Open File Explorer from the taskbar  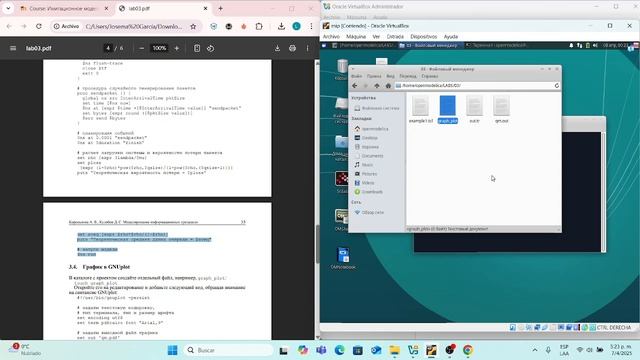(394, 350)
